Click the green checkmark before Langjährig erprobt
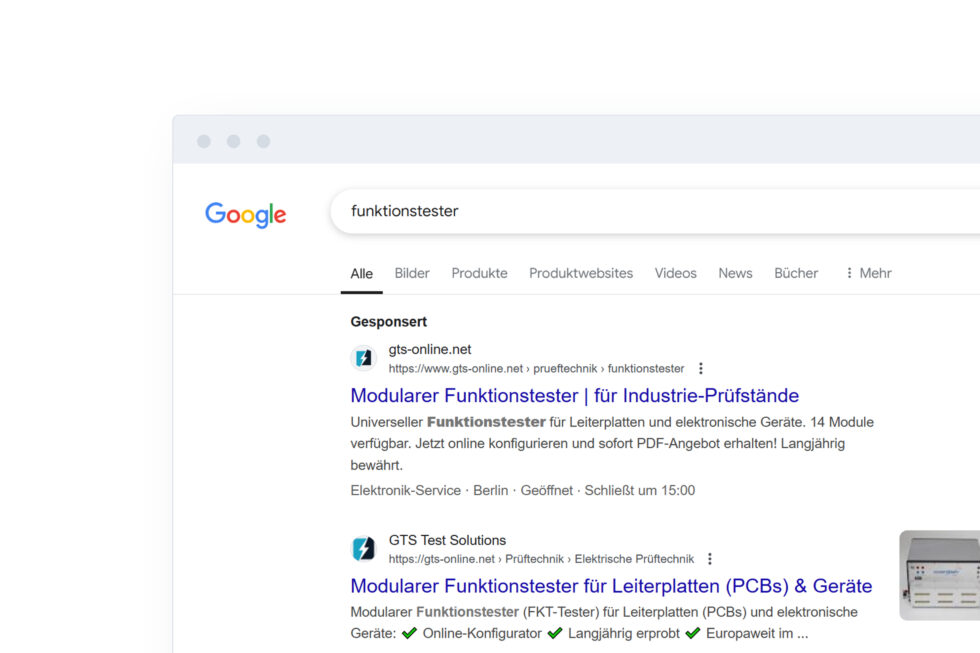This screenshot has width=980, height=653. [555, 634]
